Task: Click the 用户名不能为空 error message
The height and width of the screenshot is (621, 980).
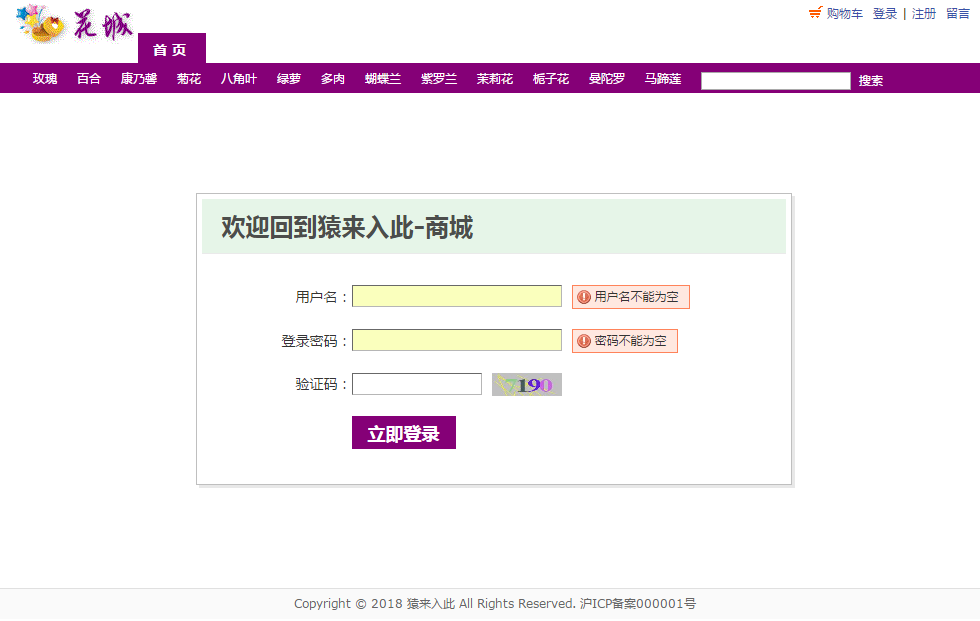Action: click(631, 297)
